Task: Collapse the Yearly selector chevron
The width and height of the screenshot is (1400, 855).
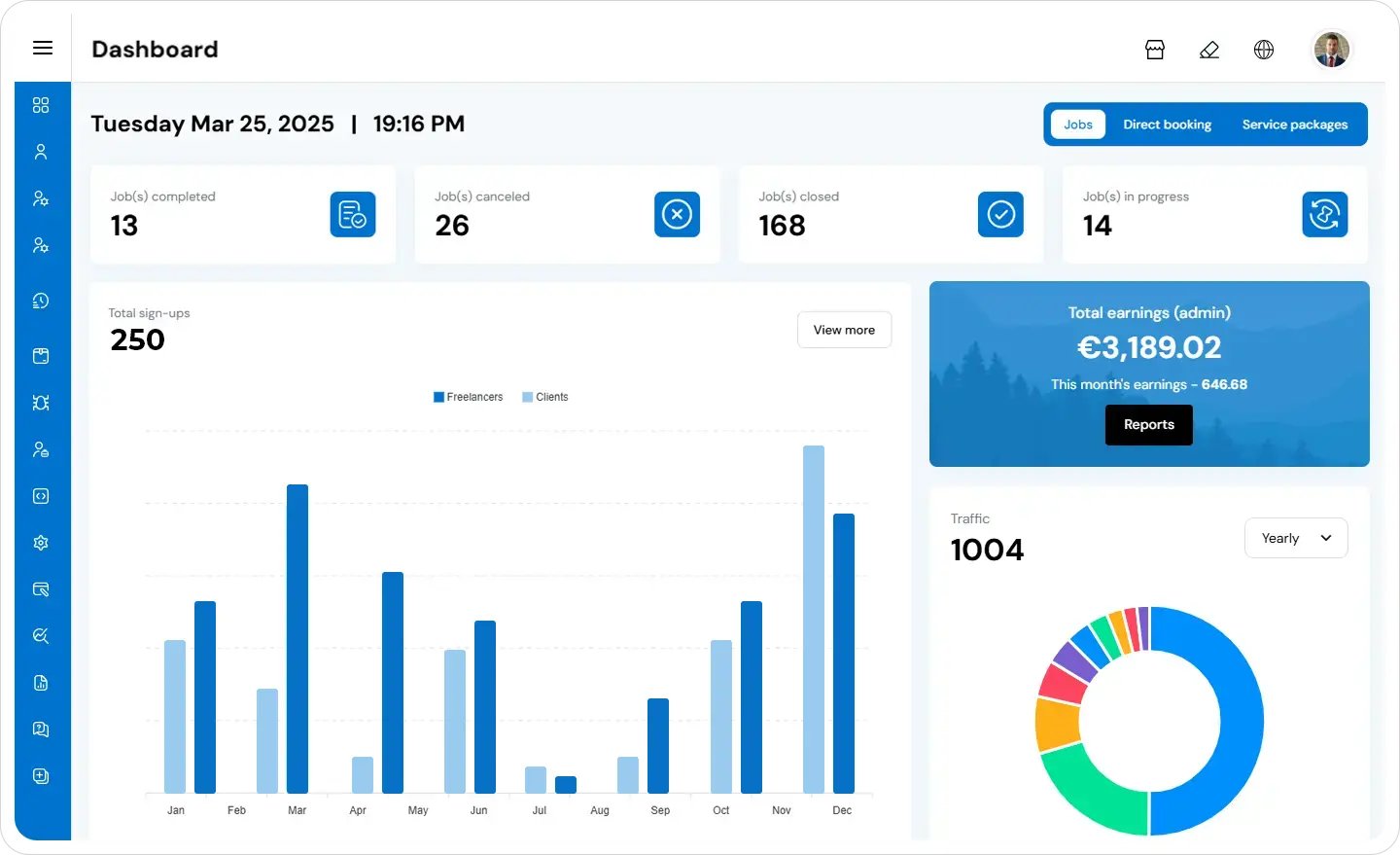Action: [x=1323, y=537]
